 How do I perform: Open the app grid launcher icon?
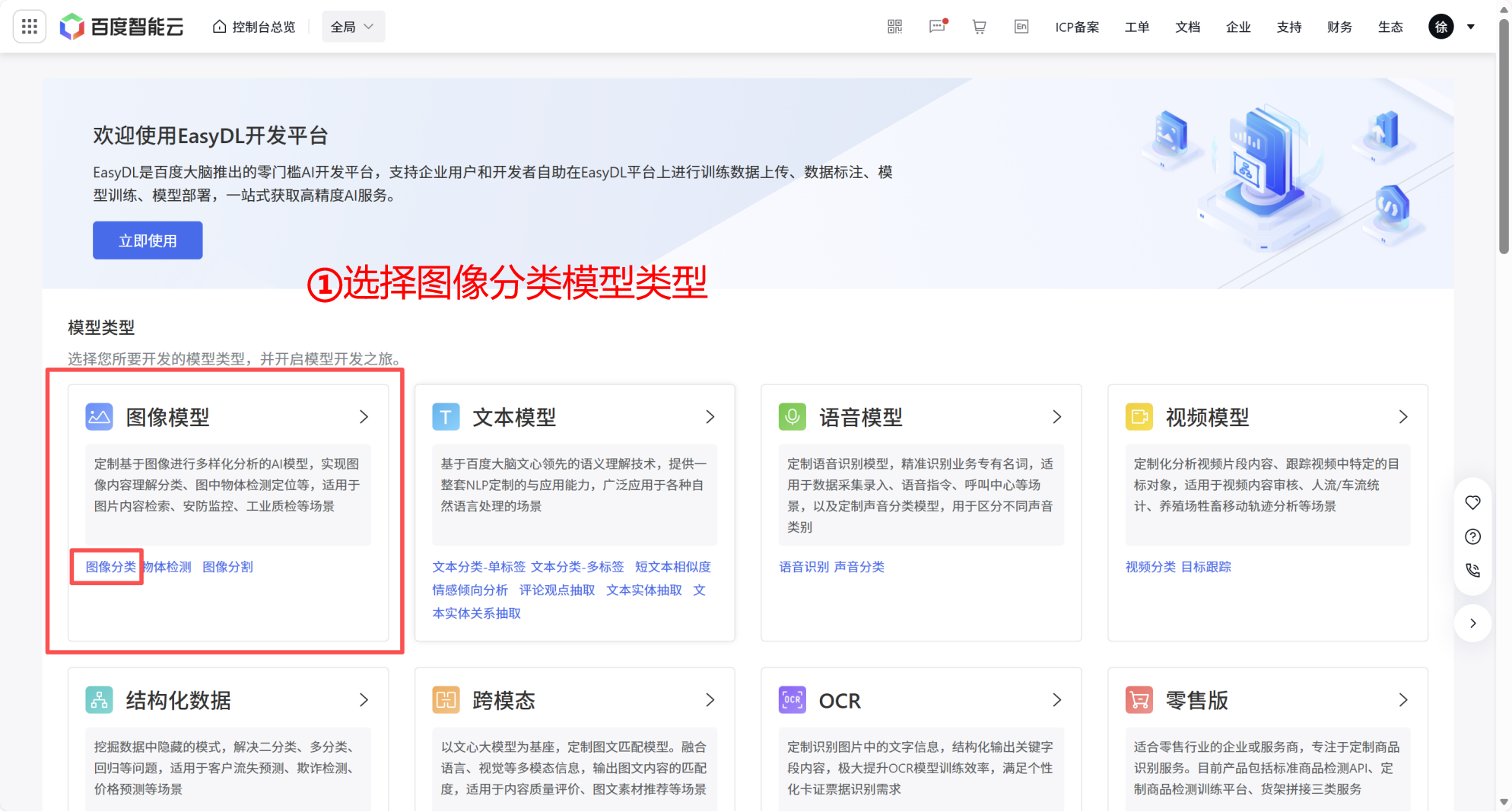[30, 27]
